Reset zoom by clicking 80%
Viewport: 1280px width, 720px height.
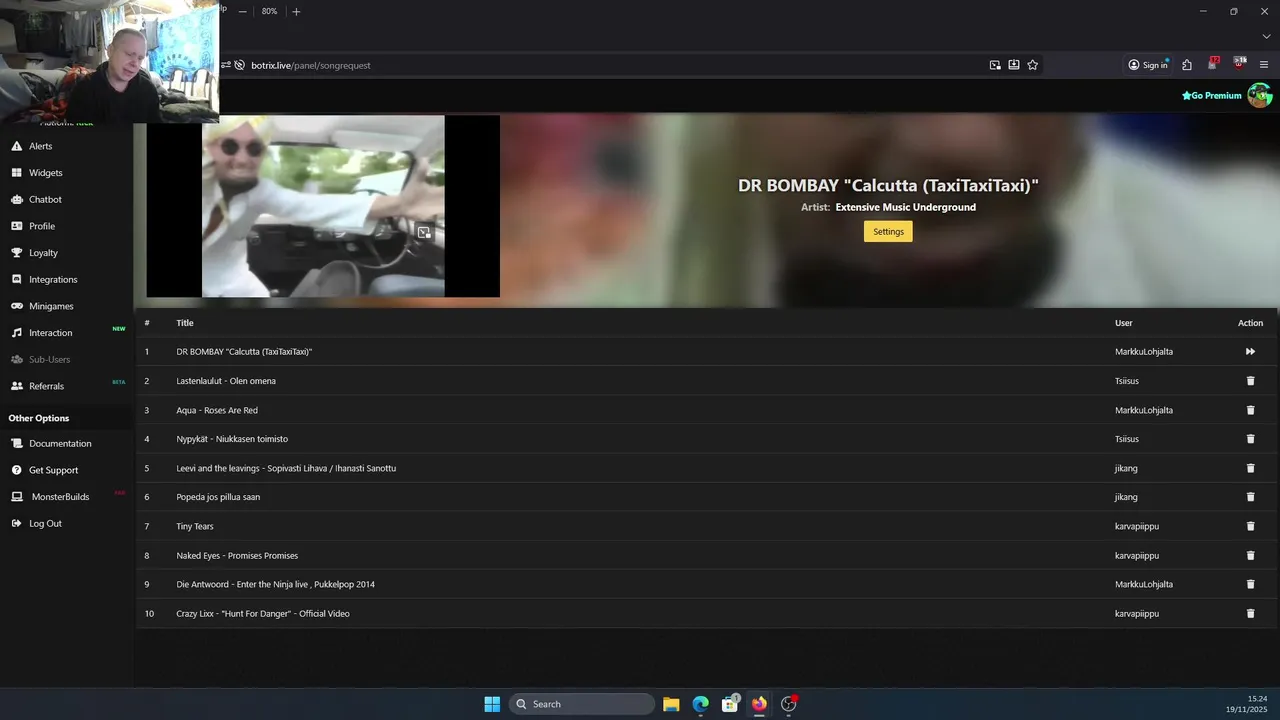[x=269, y=11]
